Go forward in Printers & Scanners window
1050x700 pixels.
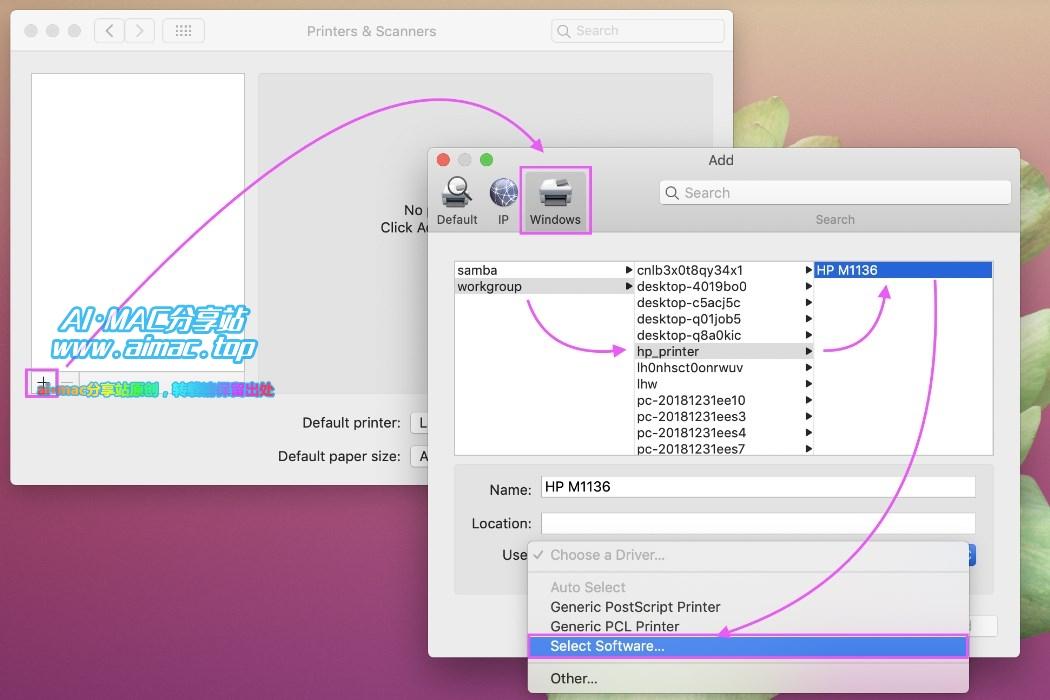pos(139,31)
